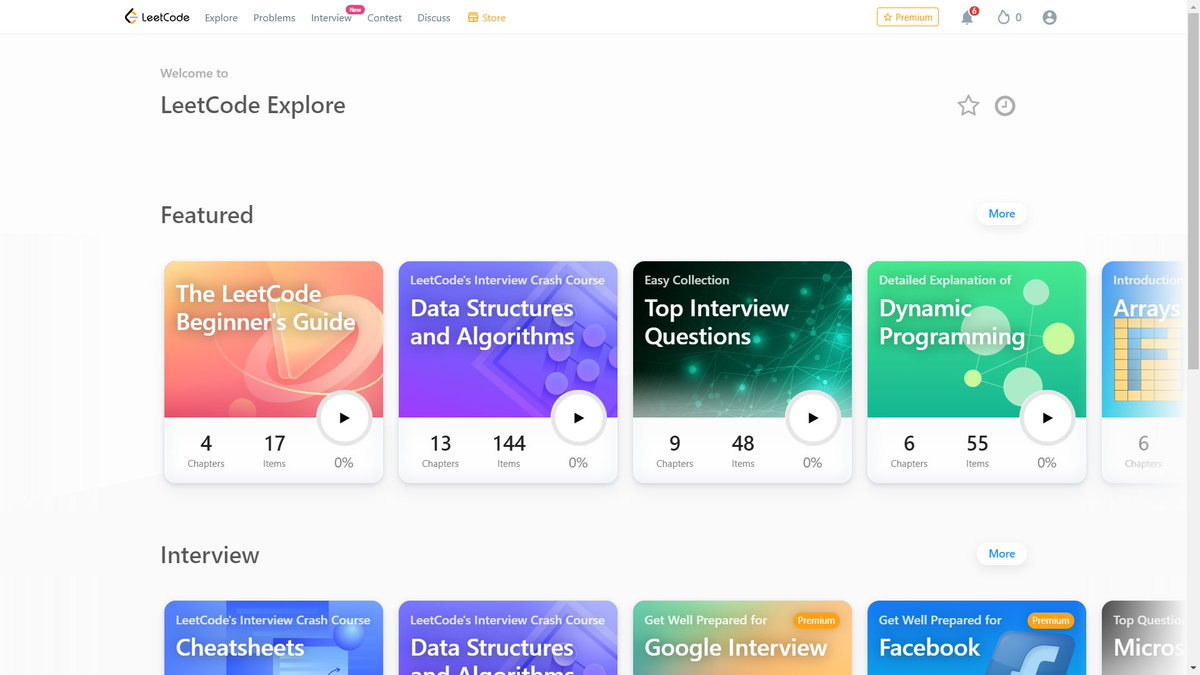Open the Store nav item

pyautogui.click(x=487, y=18)
